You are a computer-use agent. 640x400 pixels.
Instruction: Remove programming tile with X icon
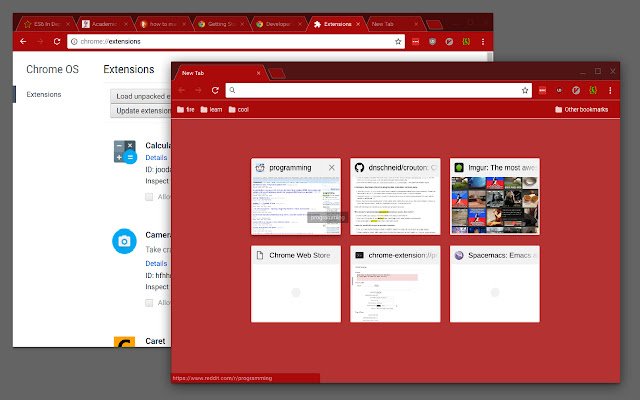click(332, 168)
